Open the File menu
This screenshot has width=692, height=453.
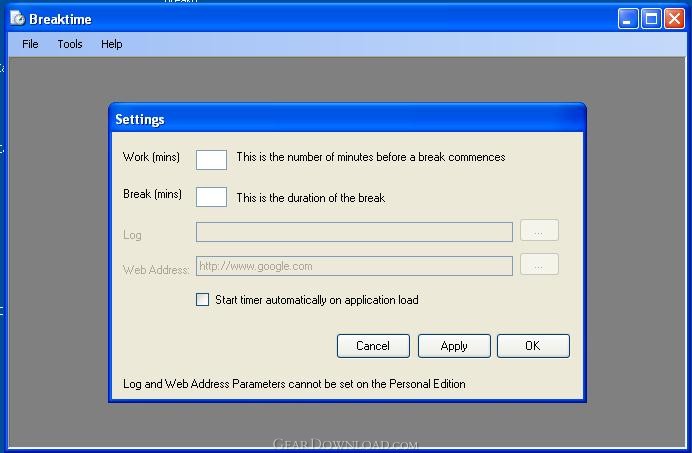click(x=30, y=44)
